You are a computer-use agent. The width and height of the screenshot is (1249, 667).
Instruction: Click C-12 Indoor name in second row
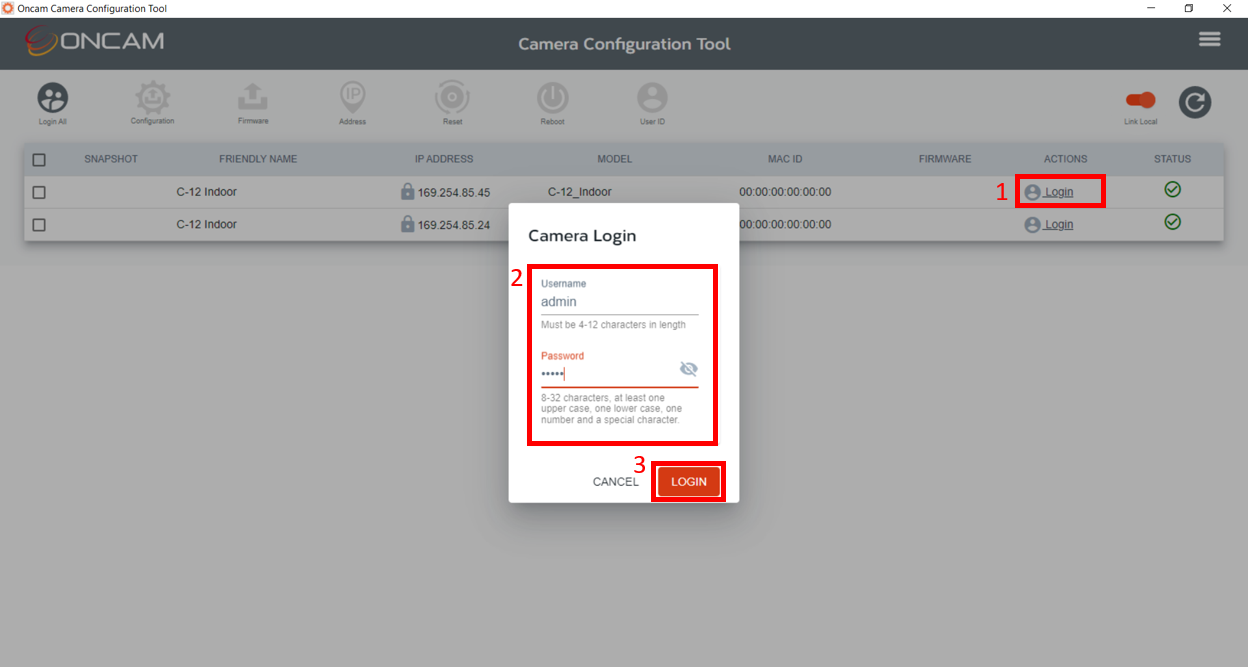(x=207, y=225)
